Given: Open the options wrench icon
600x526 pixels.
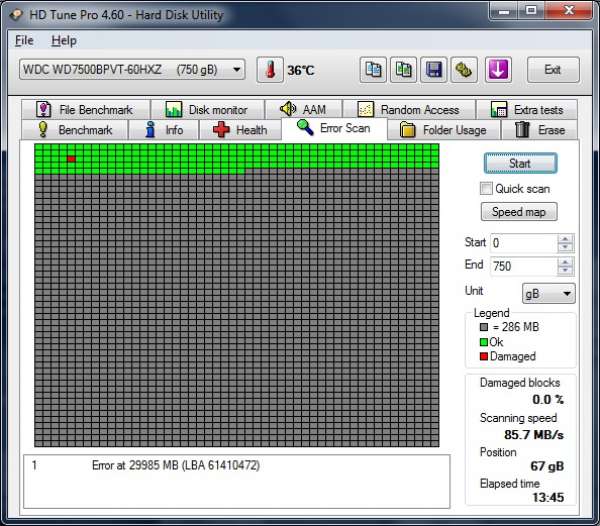Looking at the screenshot, I should tap(464, 70).
